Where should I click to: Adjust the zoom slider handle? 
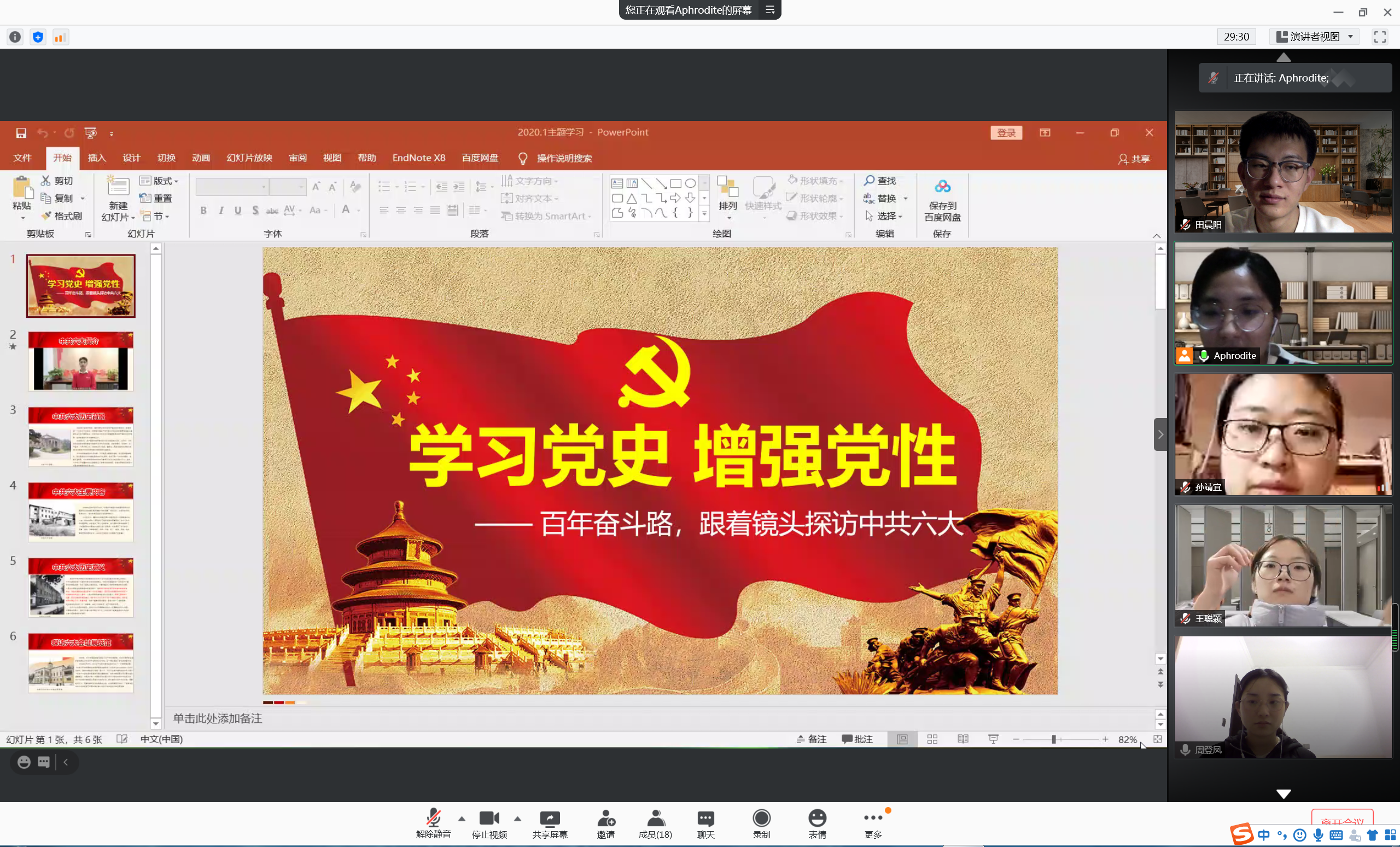click(x=1053, y=739)
